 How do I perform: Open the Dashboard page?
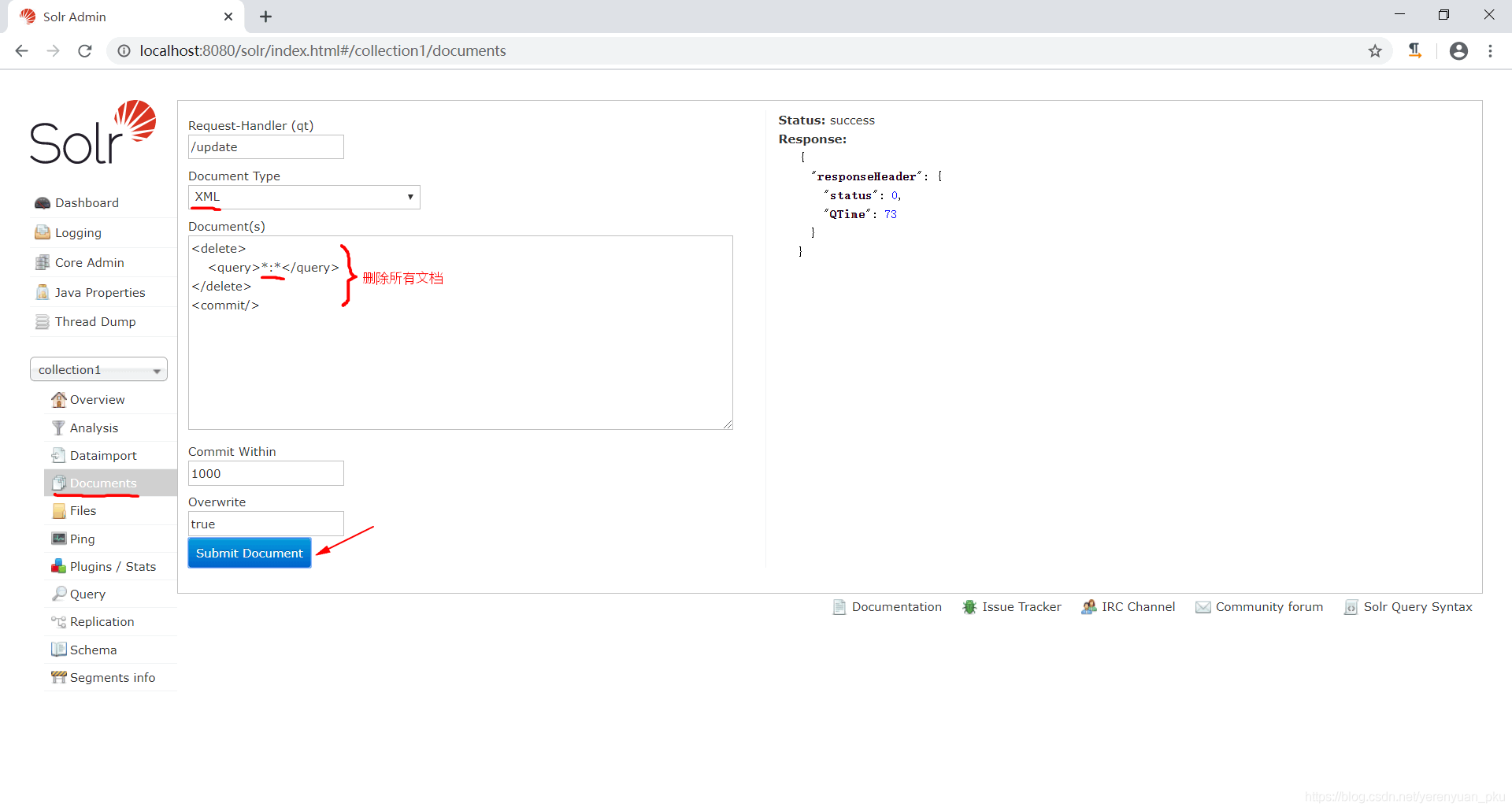87,203
